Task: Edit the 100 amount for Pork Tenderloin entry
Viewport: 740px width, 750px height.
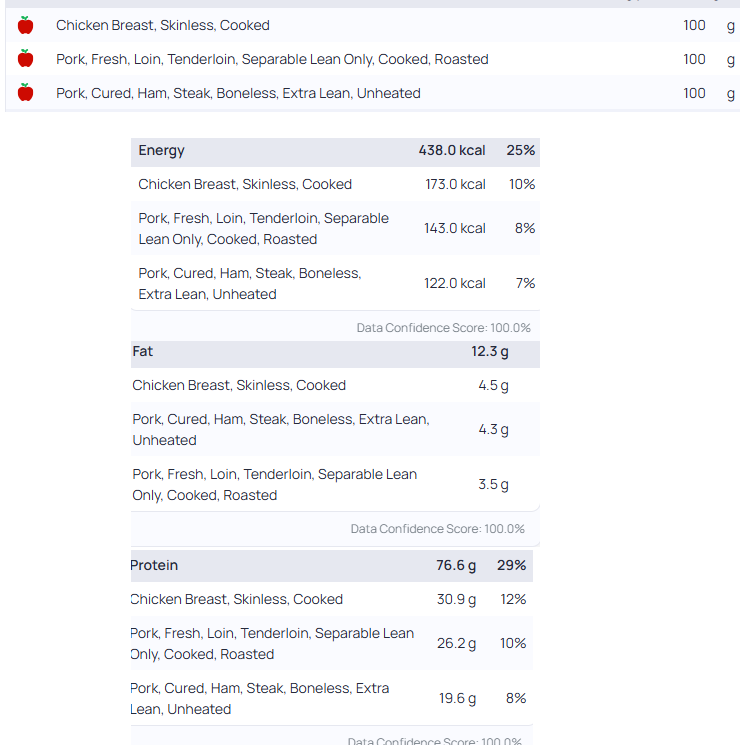Action: click(694, 59)
